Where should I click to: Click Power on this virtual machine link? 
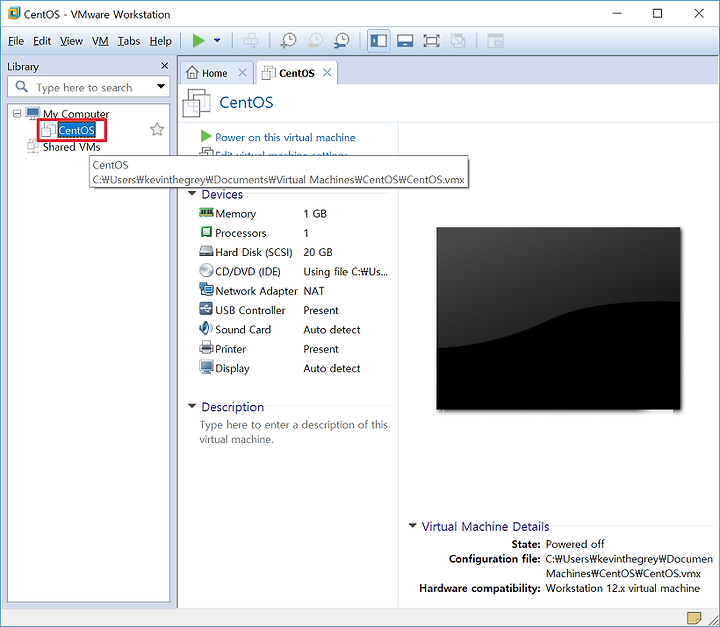[x=285, y=137]
